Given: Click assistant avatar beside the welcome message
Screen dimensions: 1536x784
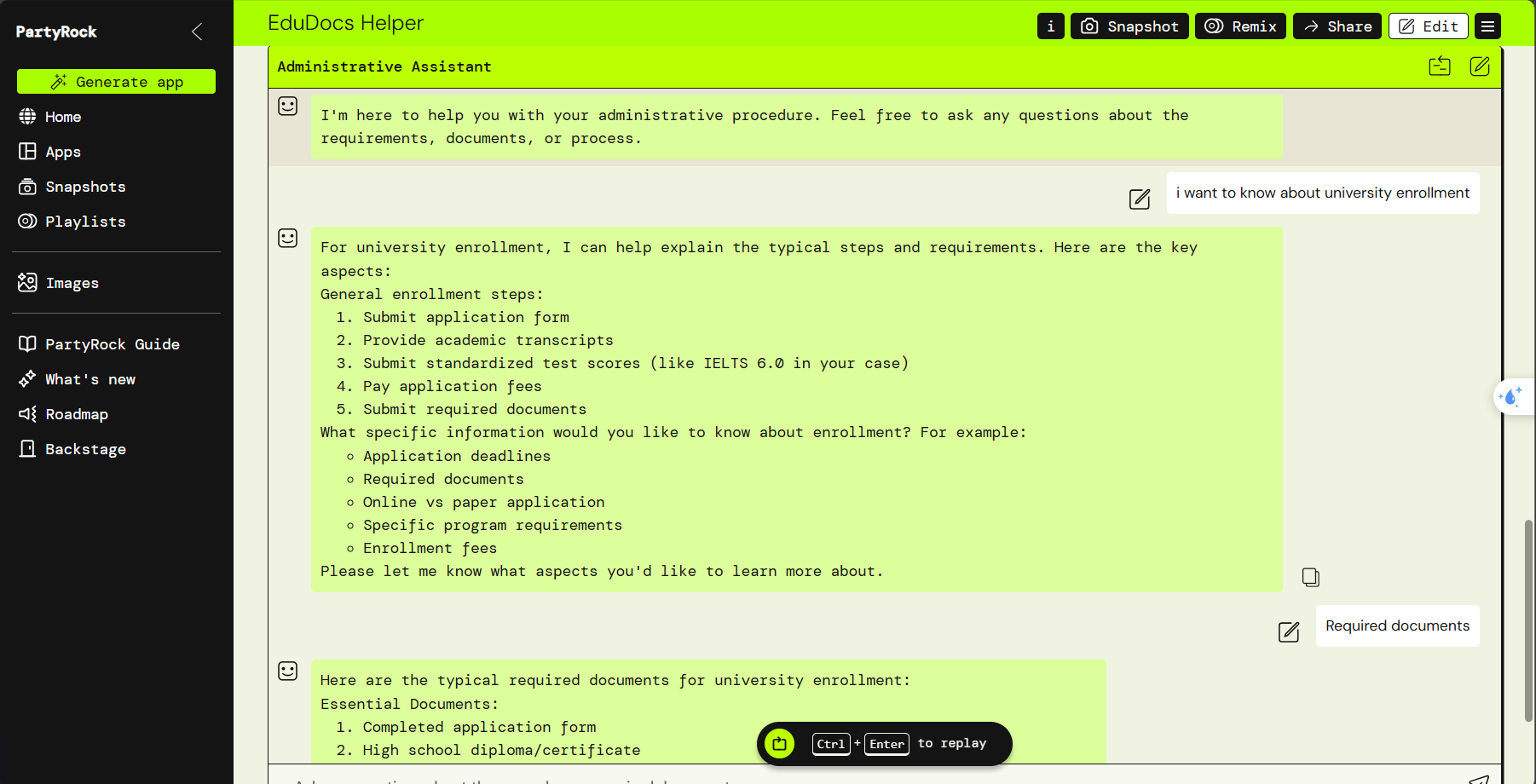Looking at the screenshot, I should click(x=288, y=107).
